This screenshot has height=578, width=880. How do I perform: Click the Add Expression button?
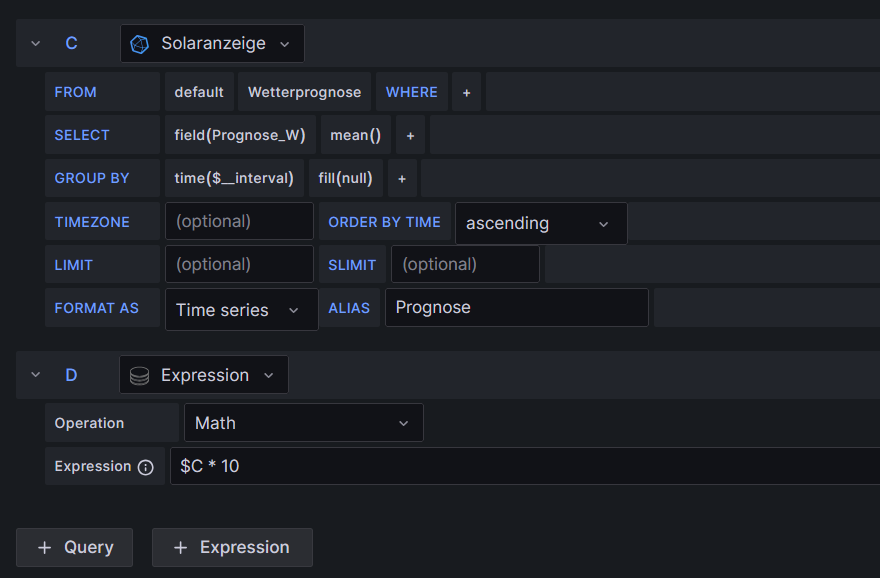pyautogui.click(x=232, y=547)
